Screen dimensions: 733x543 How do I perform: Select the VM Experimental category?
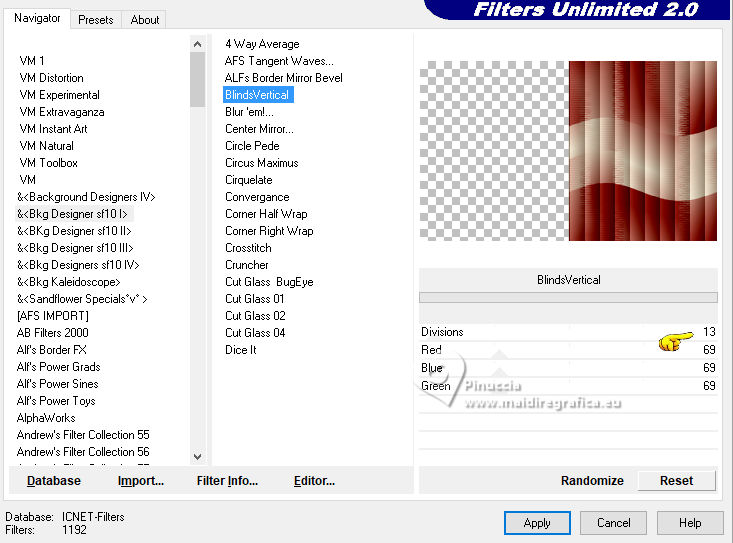click(59, 95)
